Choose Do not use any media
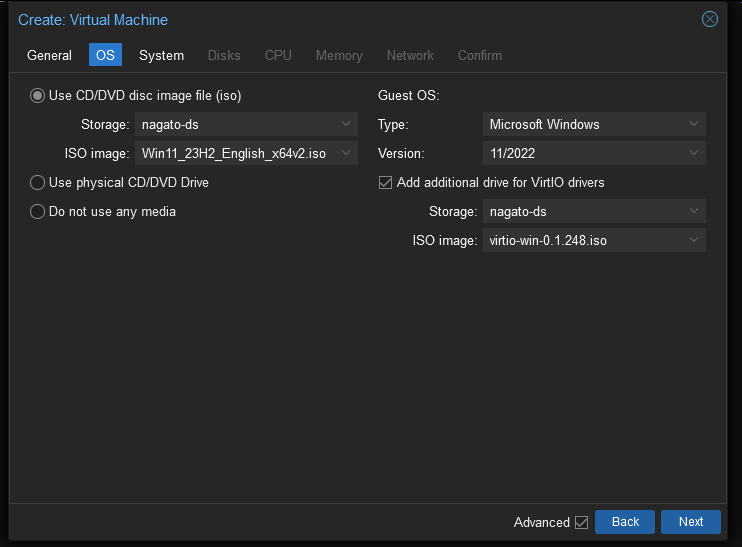Screen dimensions: 742x547 pyautogui.click(x=38, y=211)
